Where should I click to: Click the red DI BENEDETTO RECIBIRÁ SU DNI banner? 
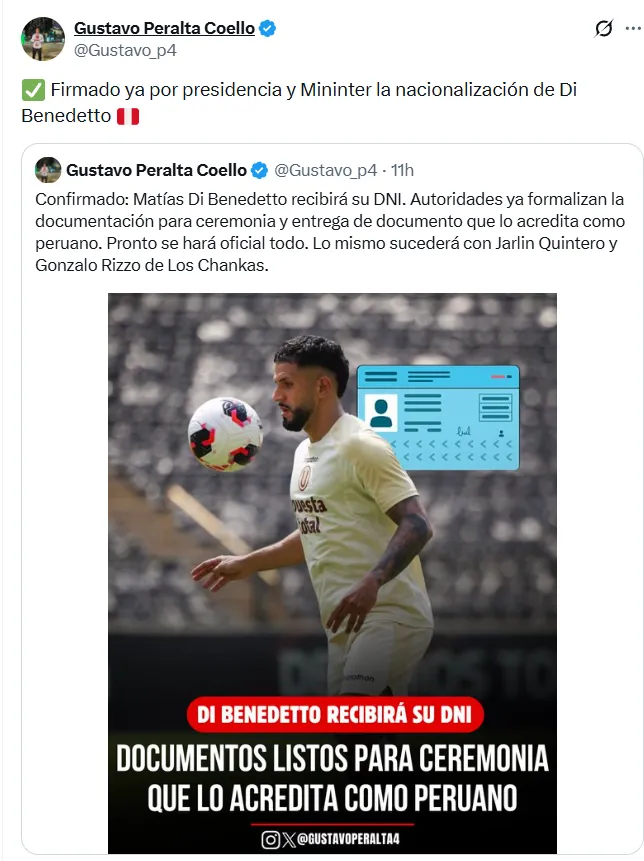(x=334, y=715)
